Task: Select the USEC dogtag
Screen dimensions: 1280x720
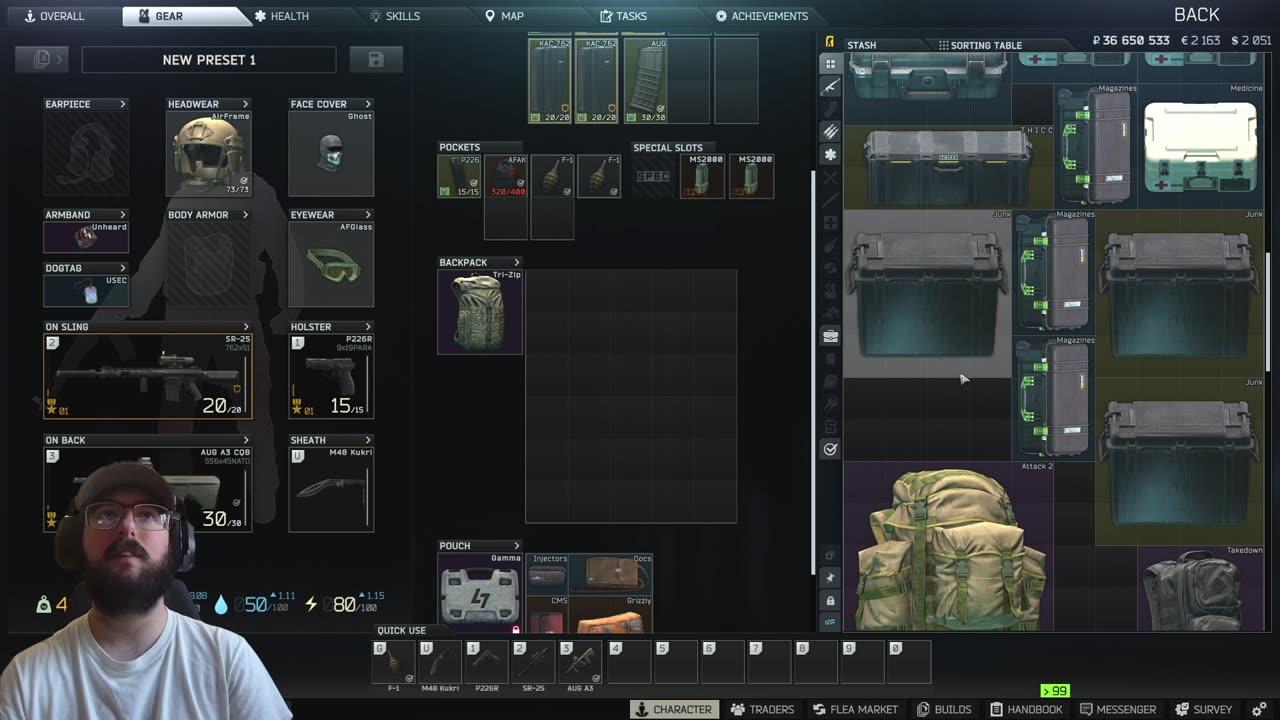Action: click(86, 291)
